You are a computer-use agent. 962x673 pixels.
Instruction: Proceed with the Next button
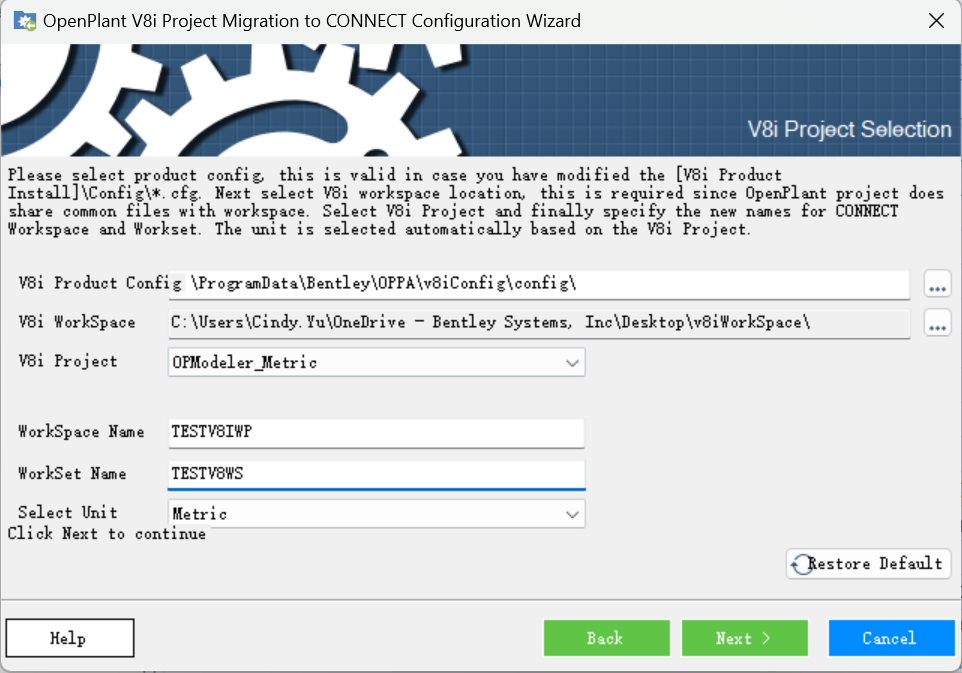coord(744,638)
